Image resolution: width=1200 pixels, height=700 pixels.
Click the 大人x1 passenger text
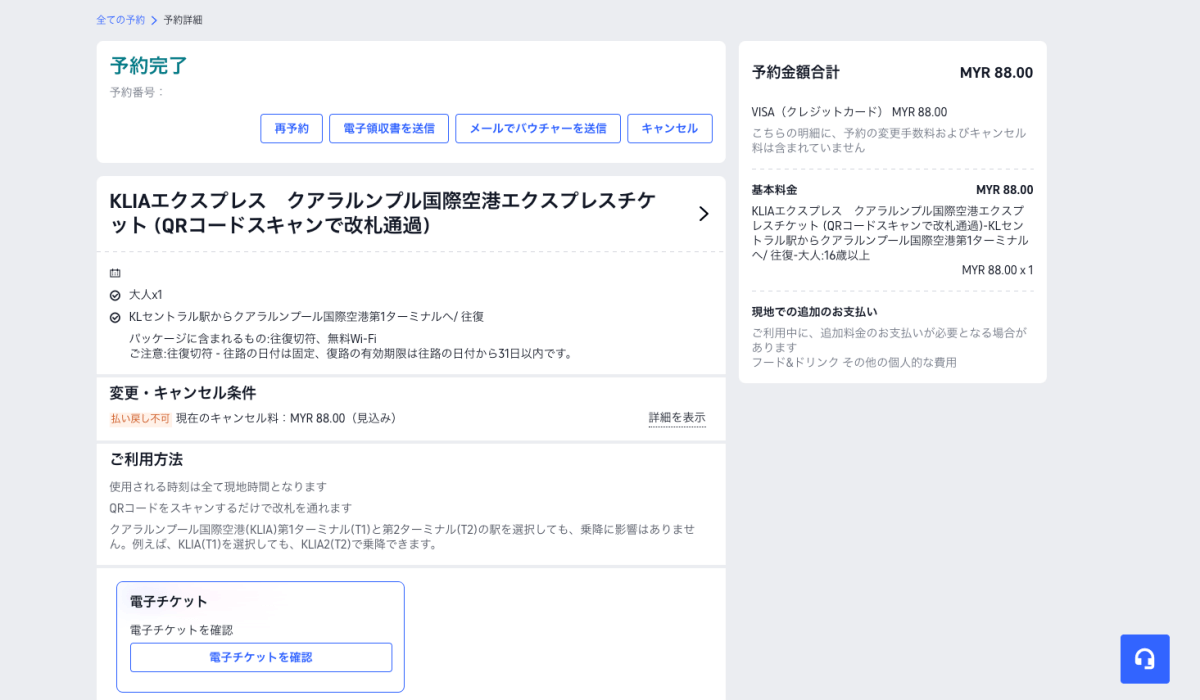pyautogui.click(x=146, y=295)
